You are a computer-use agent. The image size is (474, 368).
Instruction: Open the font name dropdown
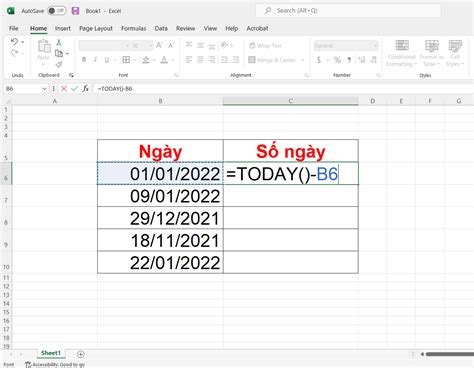point(127,45)
